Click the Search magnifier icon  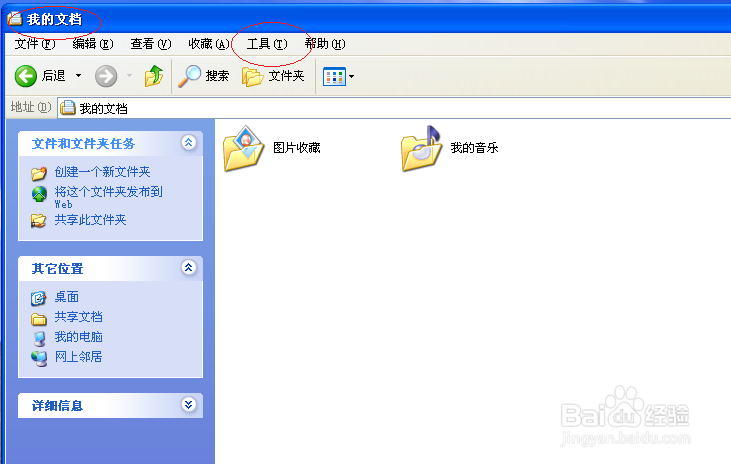(x=190, y=76)
